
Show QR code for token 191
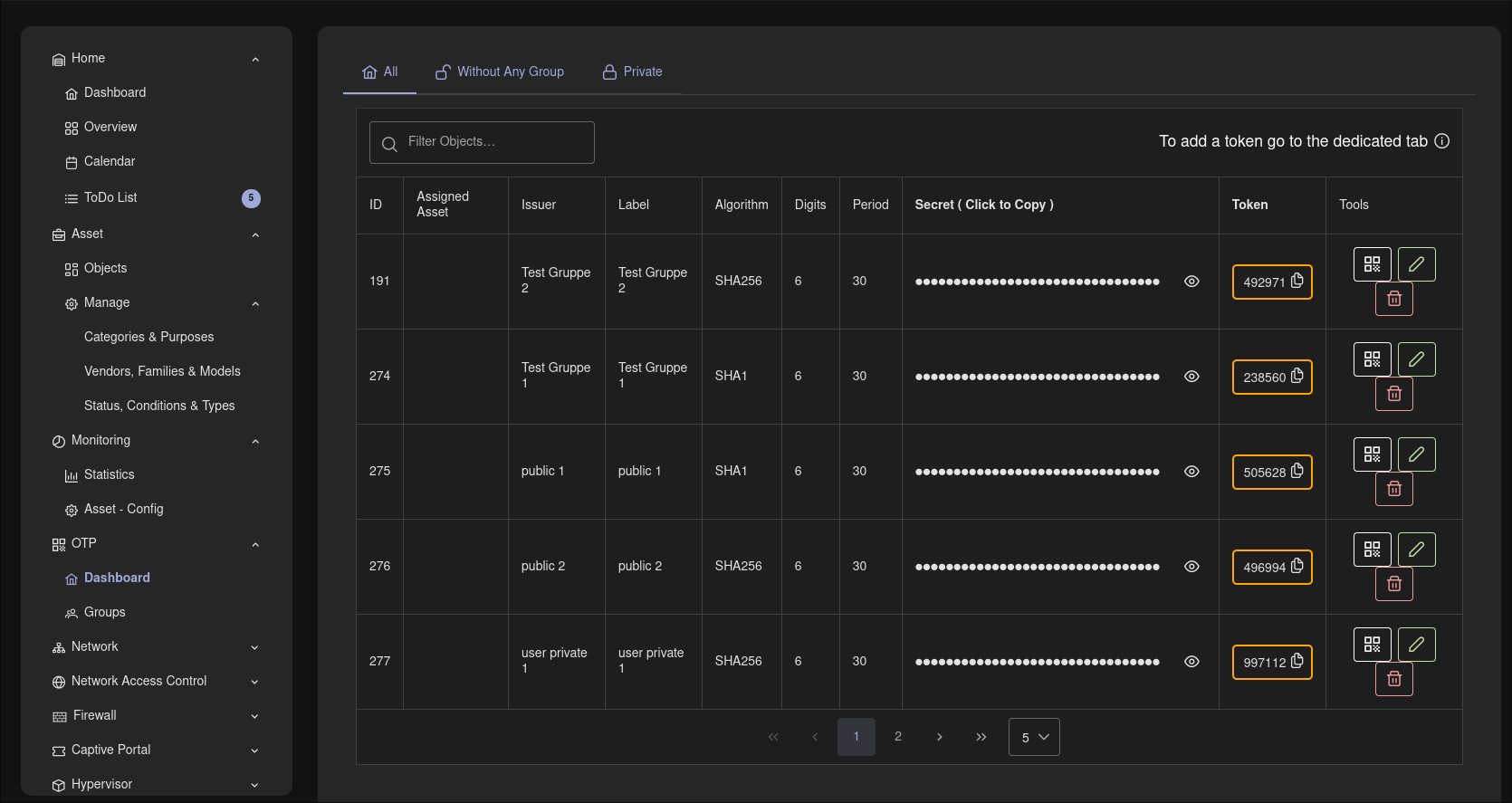[1372, 264]
